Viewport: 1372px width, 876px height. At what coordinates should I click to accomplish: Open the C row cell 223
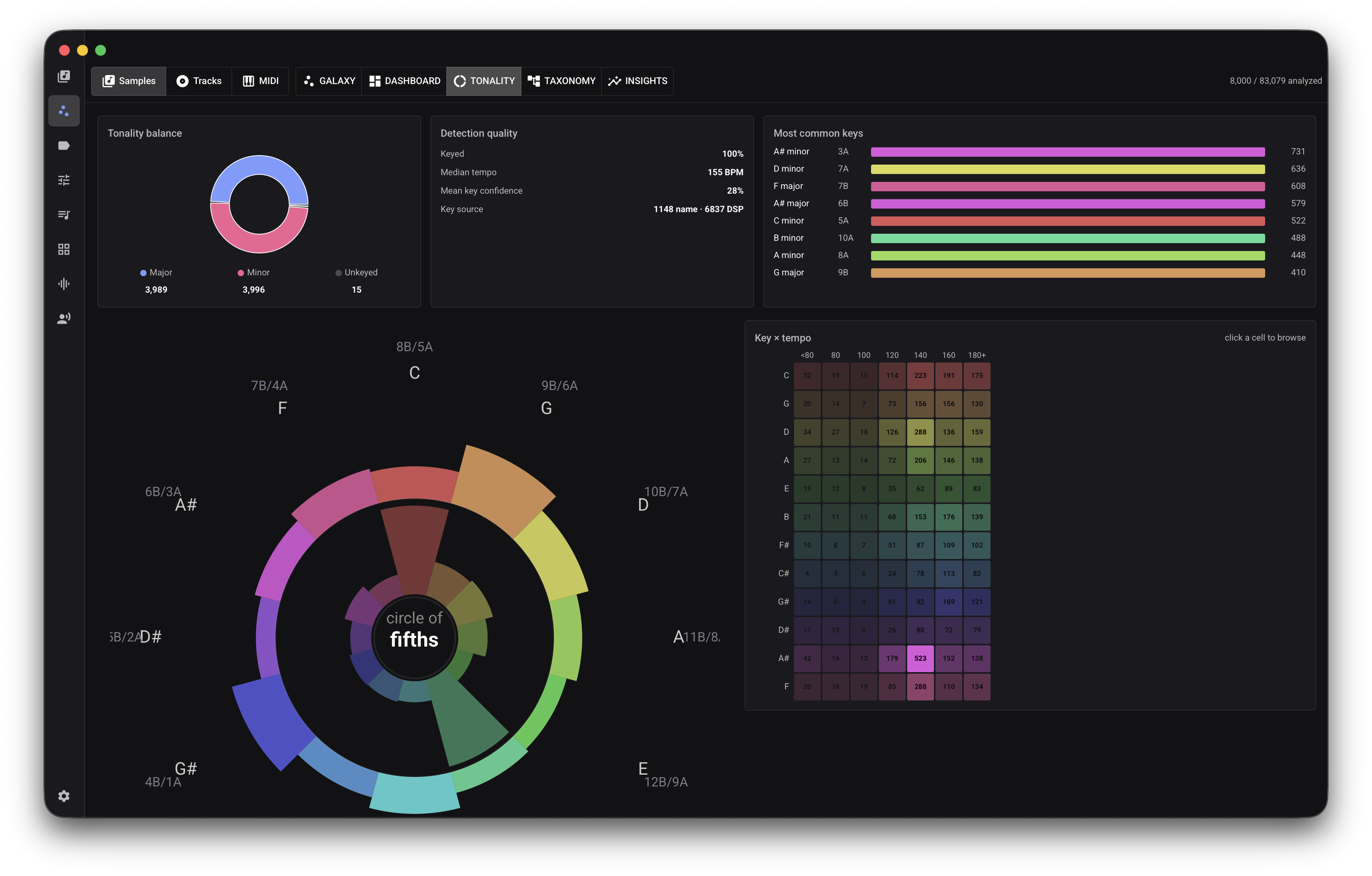coord(920,376)
